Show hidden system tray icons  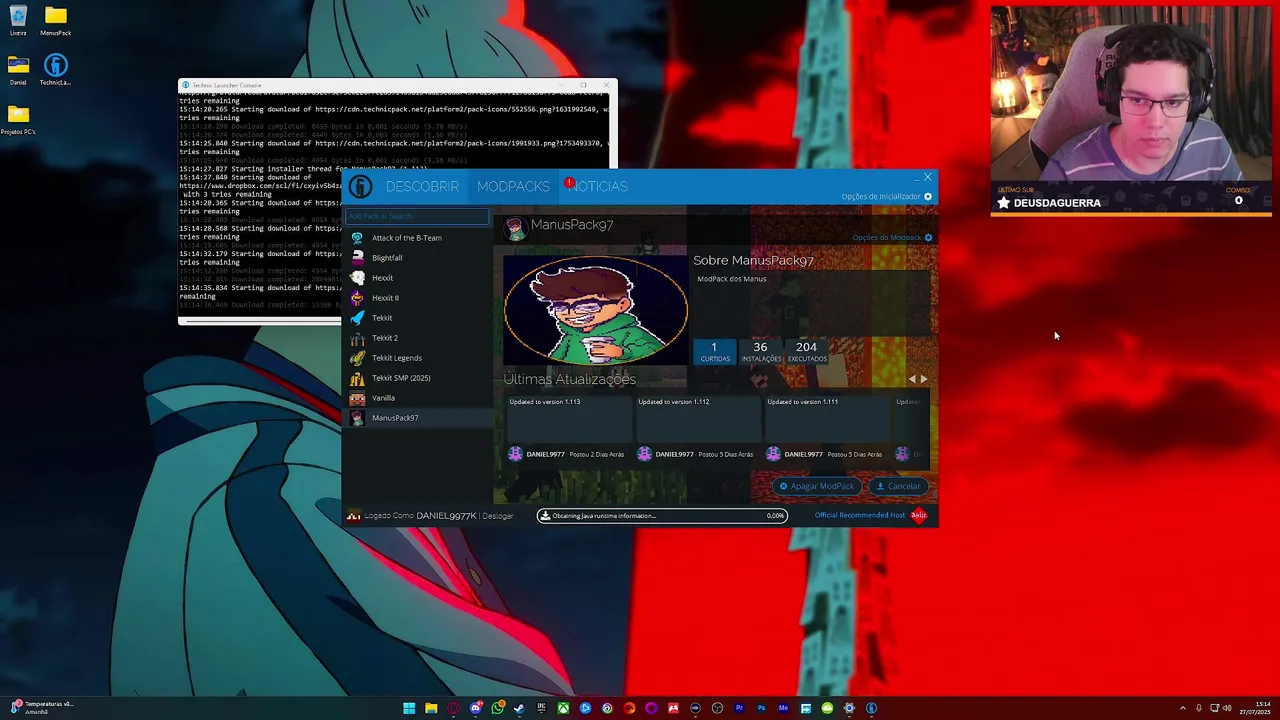pos(1182,708)
